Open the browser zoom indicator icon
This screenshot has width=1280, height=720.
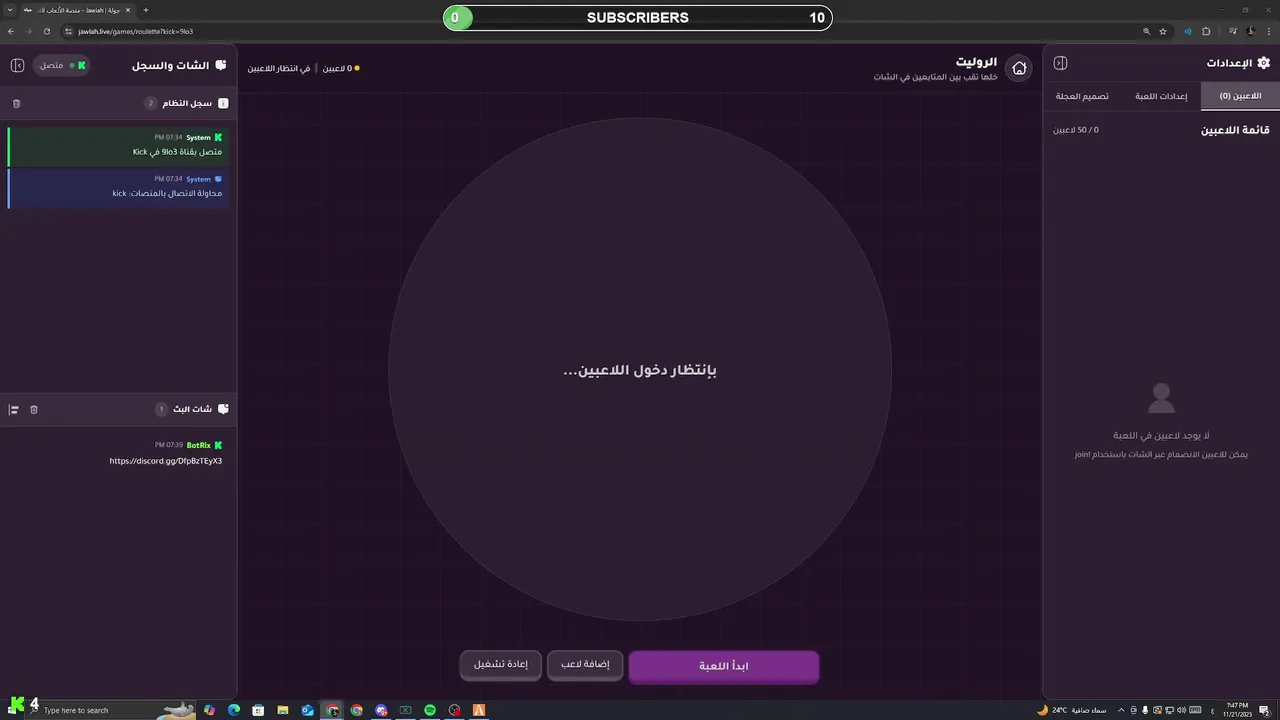(x=1146, y=31)
